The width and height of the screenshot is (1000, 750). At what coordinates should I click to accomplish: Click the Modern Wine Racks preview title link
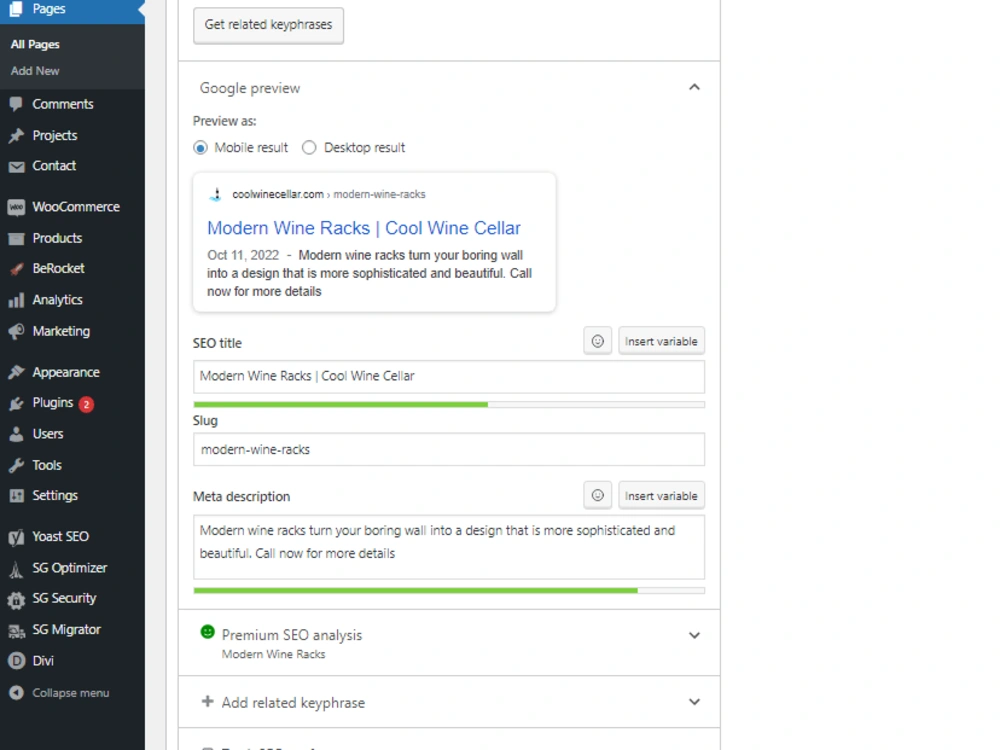tap(364, 228)
